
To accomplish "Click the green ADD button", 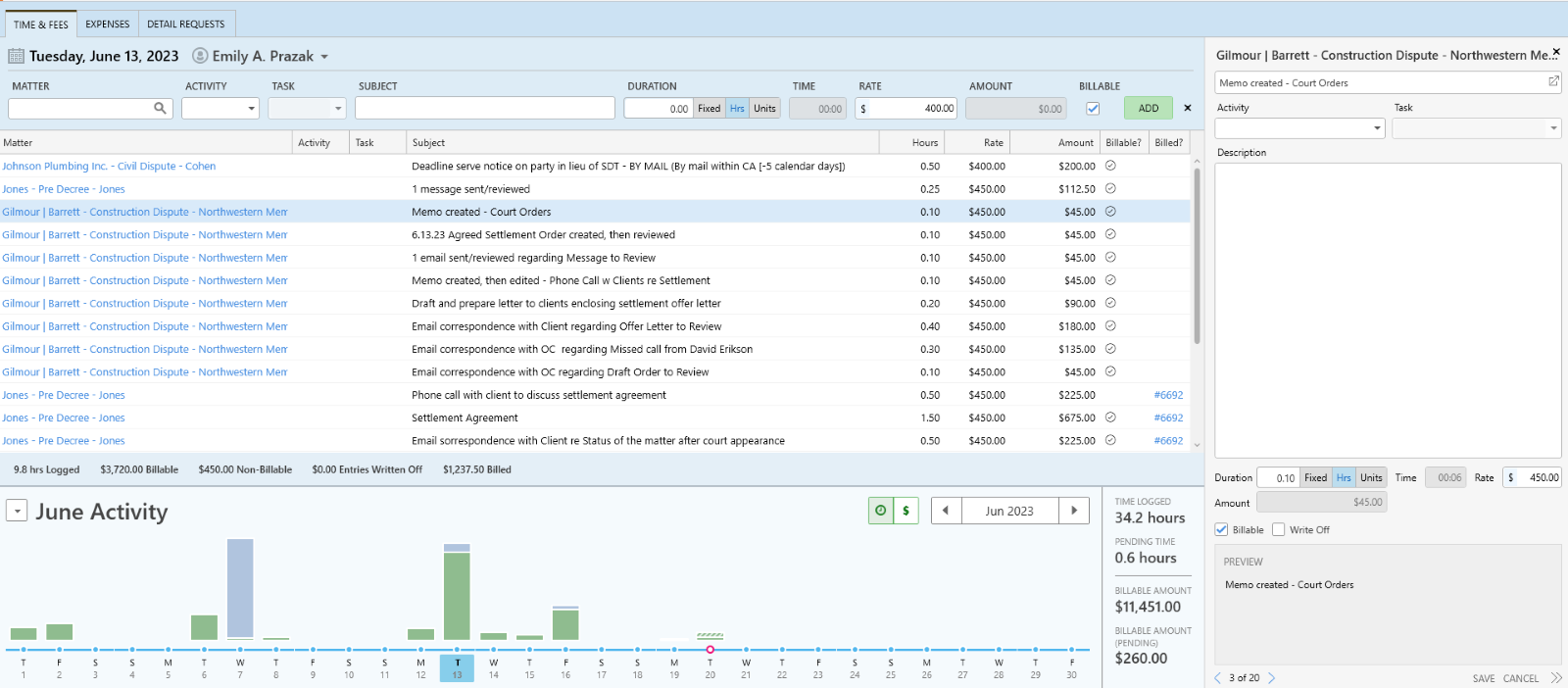I will (1149, 109).
